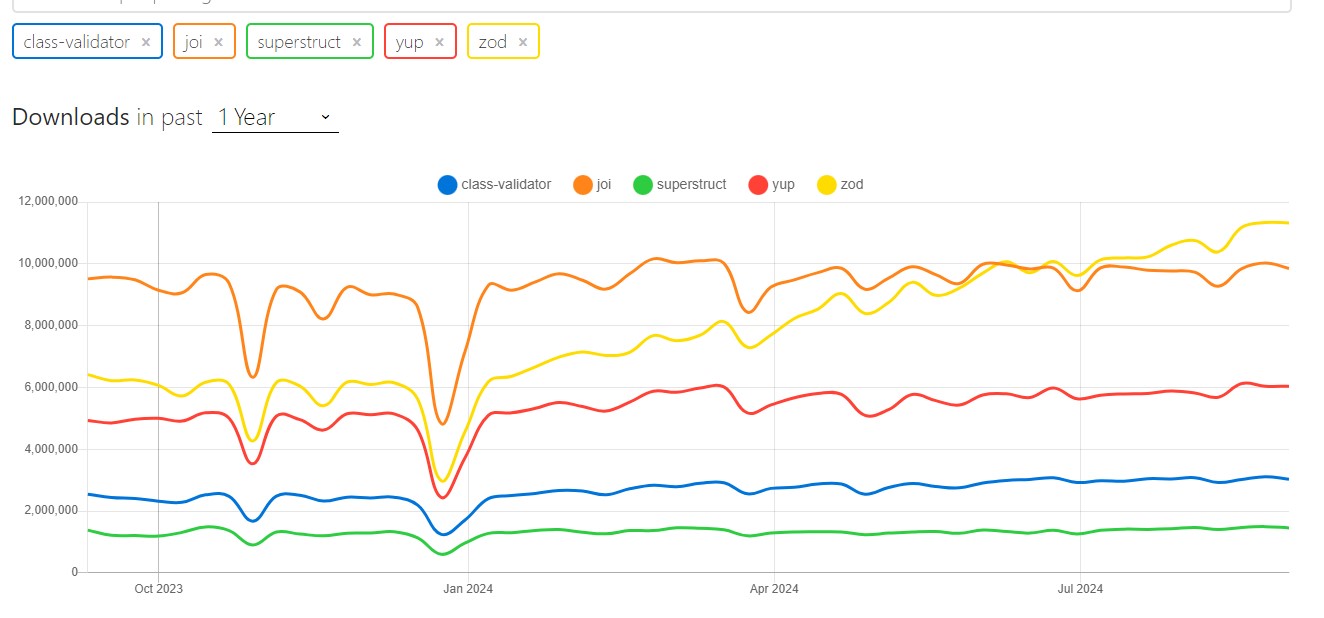
Task: Remove the zod package tag
Action: coord(522,42)
